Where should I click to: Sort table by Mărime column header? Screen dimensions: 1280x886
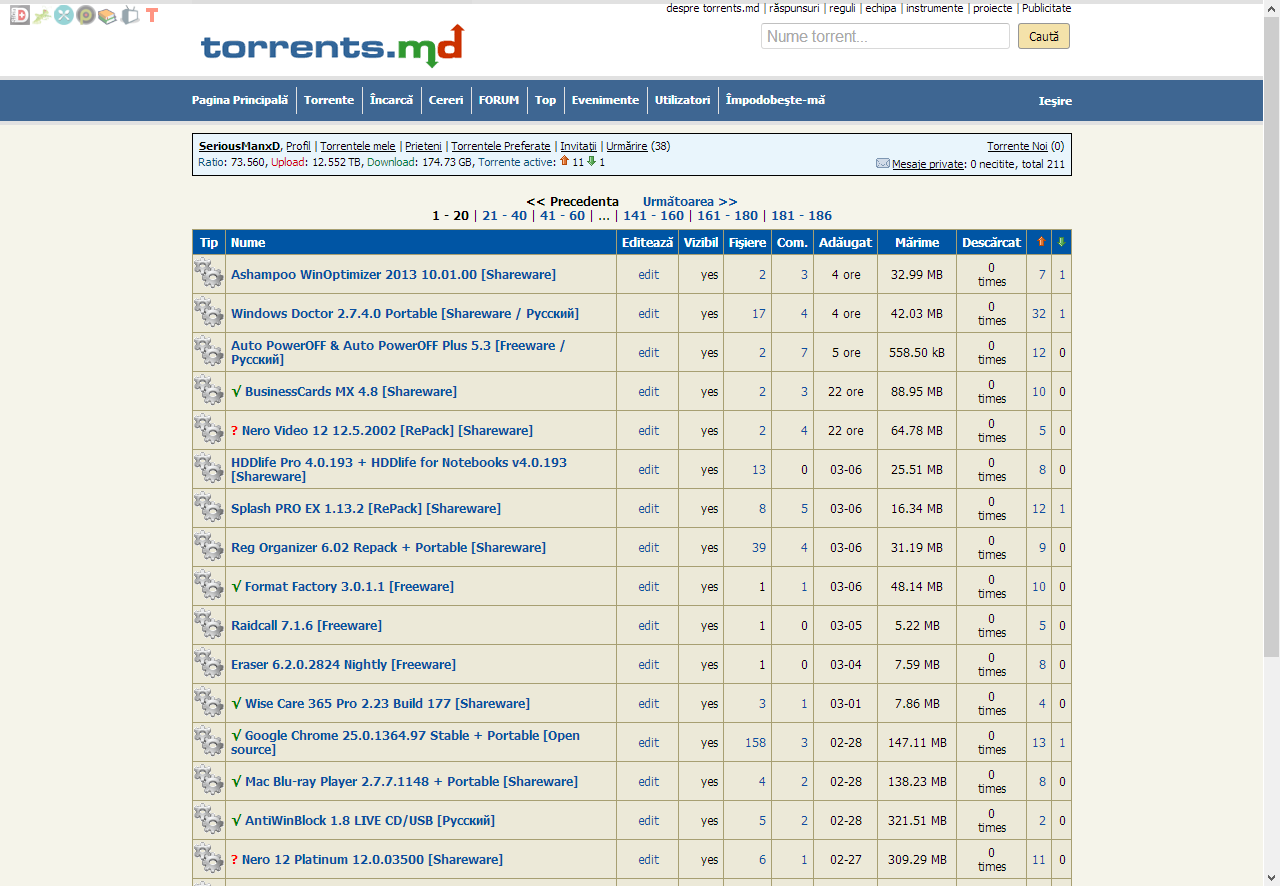pyautogui.click(x=917, y=242)
